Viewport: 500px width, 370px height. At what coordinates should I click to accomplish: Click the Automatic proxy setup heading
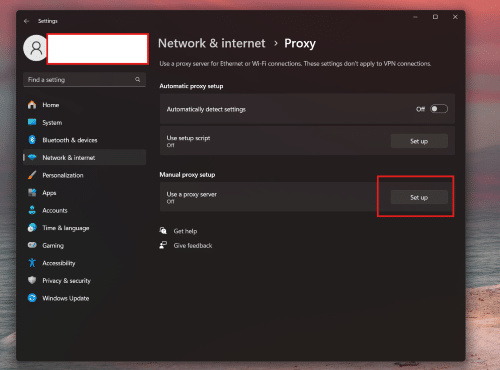coord(191,86)
